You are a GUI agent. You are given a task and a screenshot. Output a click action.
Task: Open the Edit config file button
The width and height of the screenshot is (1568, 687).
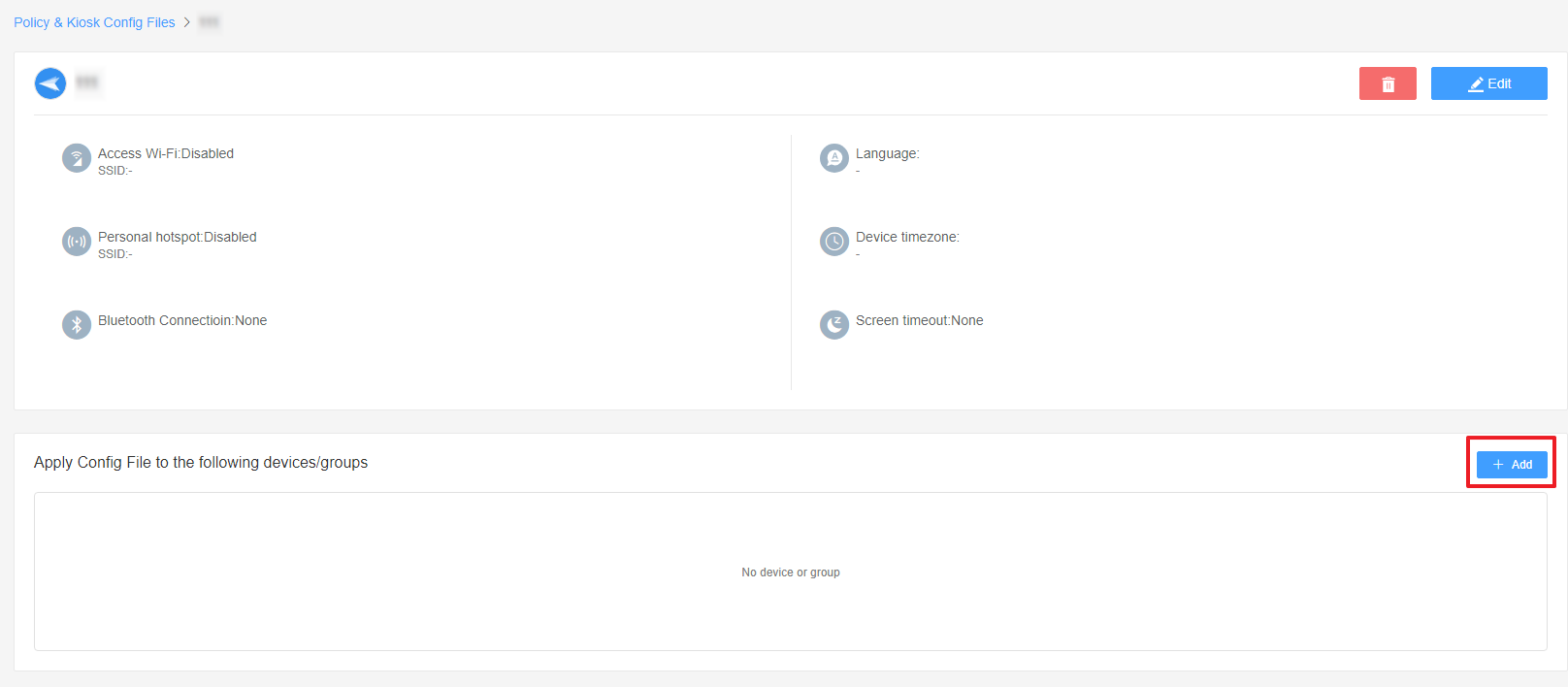1488,83
